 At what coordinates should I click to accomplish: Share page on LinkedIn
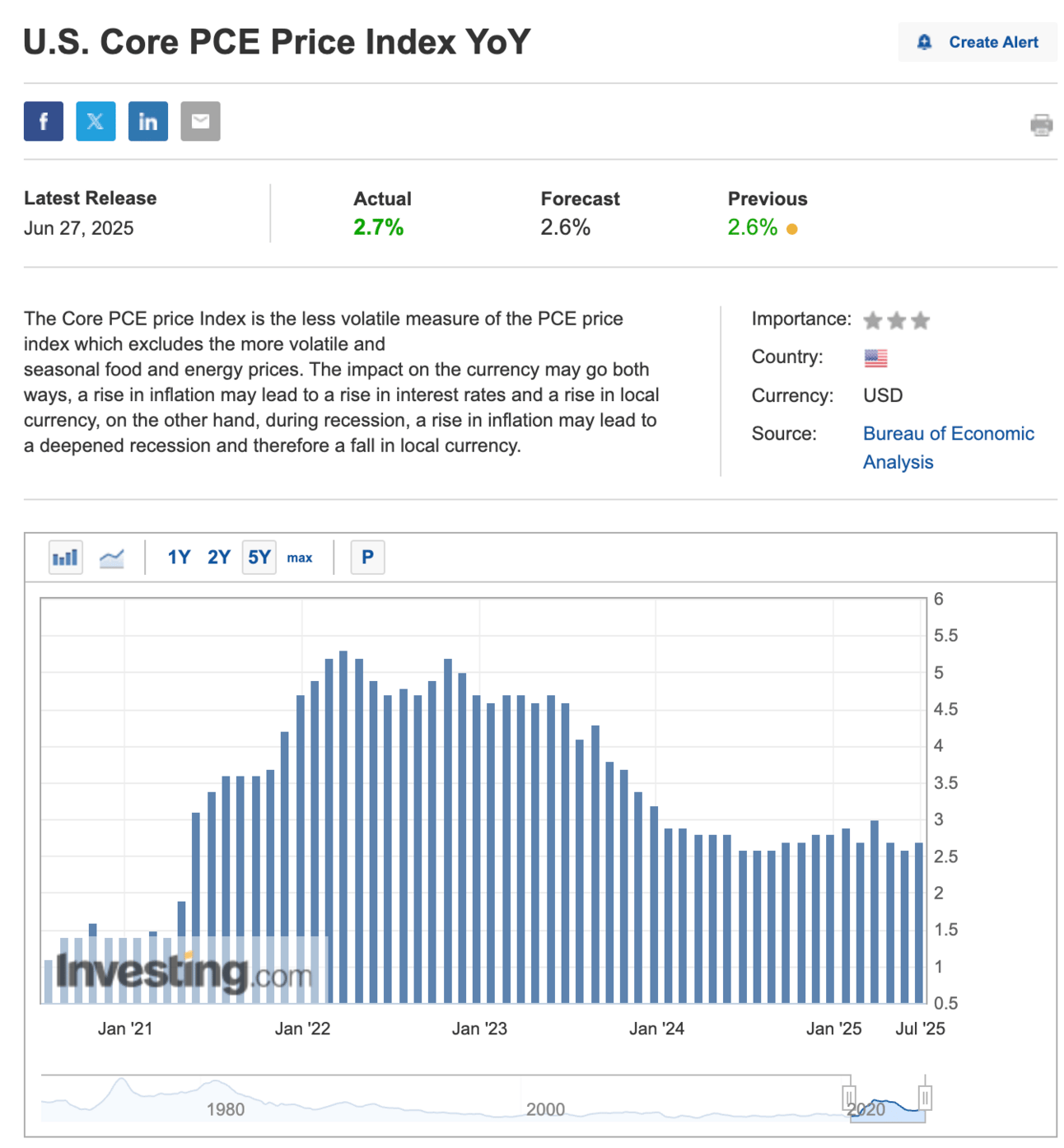pos(148,122)
